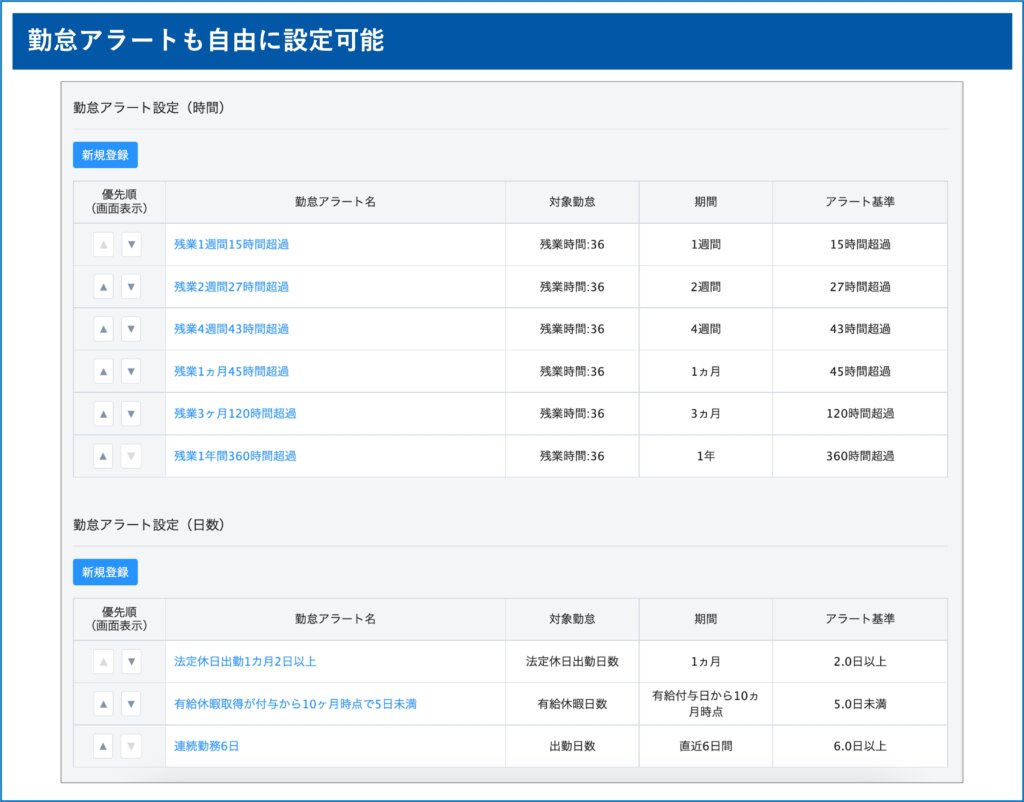Open the 残業1ヵ月45時間超過 alert link
The height and width of the screenshot is (802, 1024).
coord(231,371)
